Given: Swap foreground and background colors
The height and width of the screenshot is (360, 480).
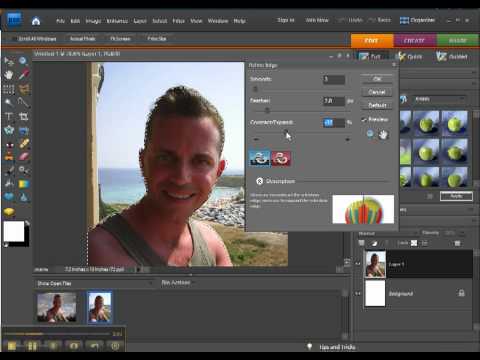Looking at the screenshot, I should pos(27,224).
